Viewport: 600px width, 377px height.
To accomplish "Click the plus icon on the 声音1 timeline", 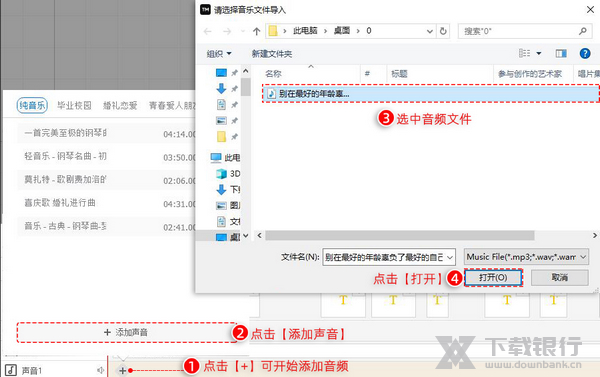I will pos(122,370).
